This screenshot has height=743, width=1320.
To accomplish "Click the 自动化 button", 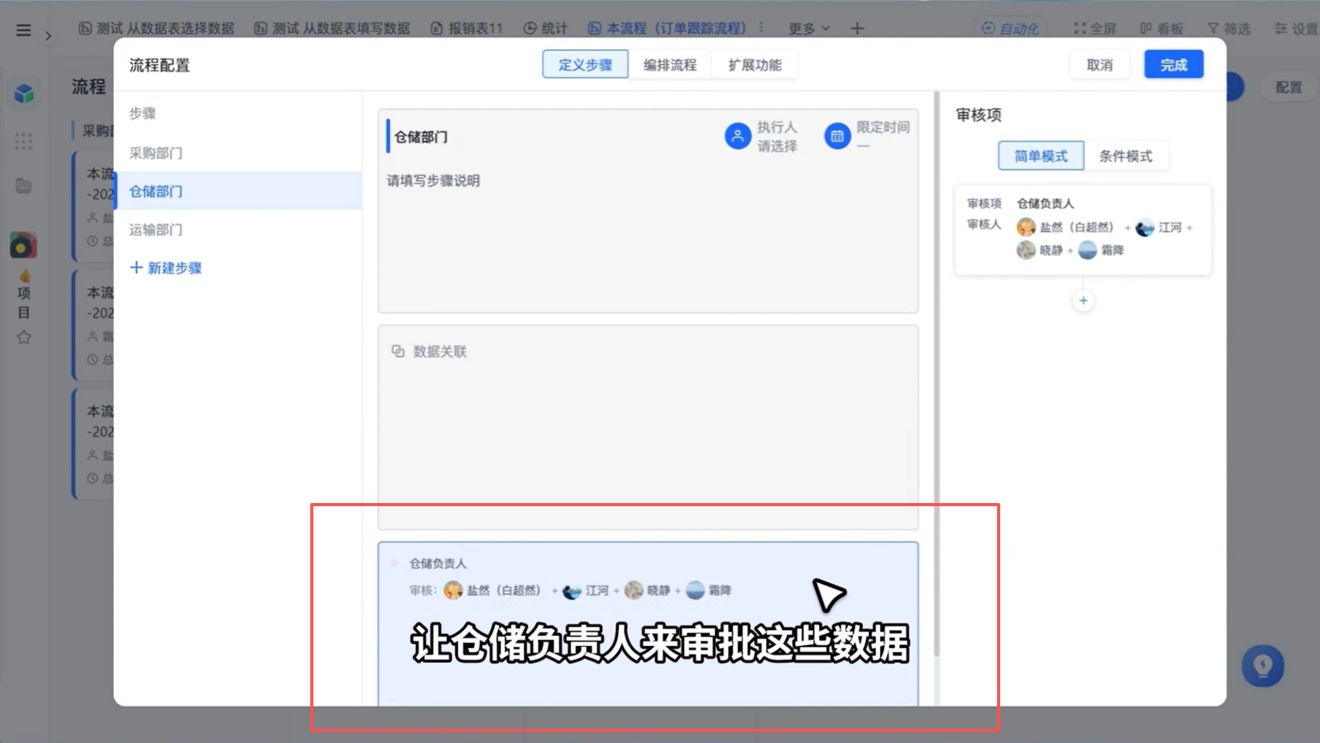I will [1010, 28].
